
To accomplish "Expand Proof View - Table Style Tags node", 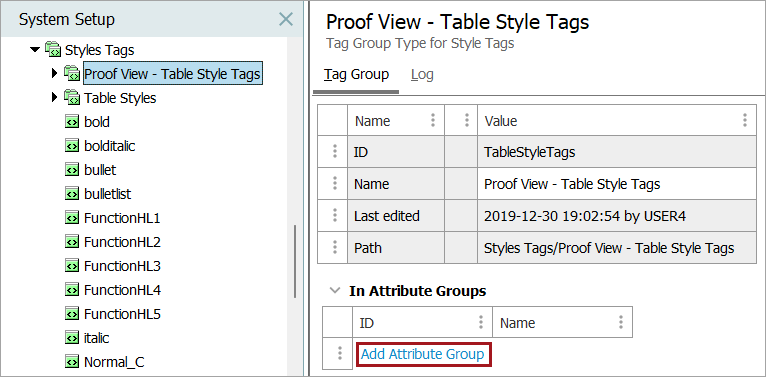I will point(54,74).
